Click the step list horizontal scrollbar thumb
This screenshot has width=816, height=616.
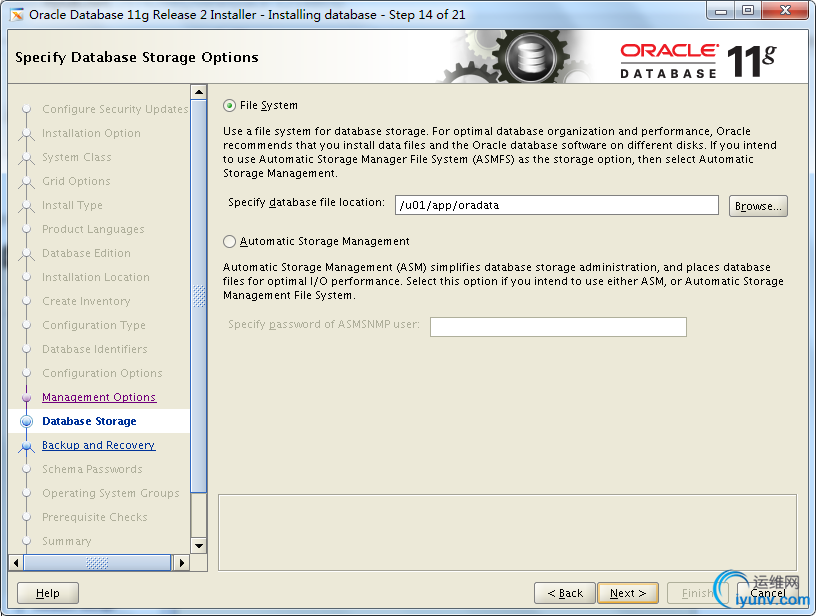pos(97,562)
